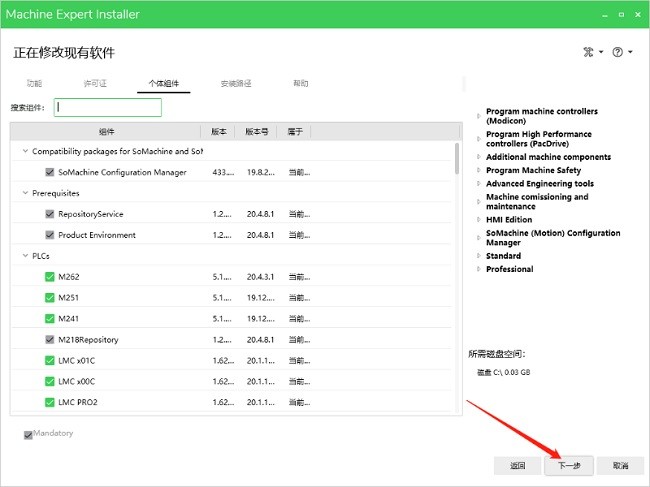The image size is (650, 487).
Task: Toggle the M251 component checkbox
Action: tap(50, 298)
